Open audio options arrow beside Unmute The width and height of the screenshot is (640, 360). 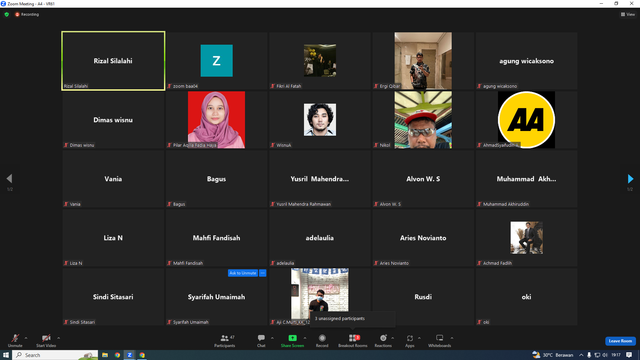coord(26,338)
